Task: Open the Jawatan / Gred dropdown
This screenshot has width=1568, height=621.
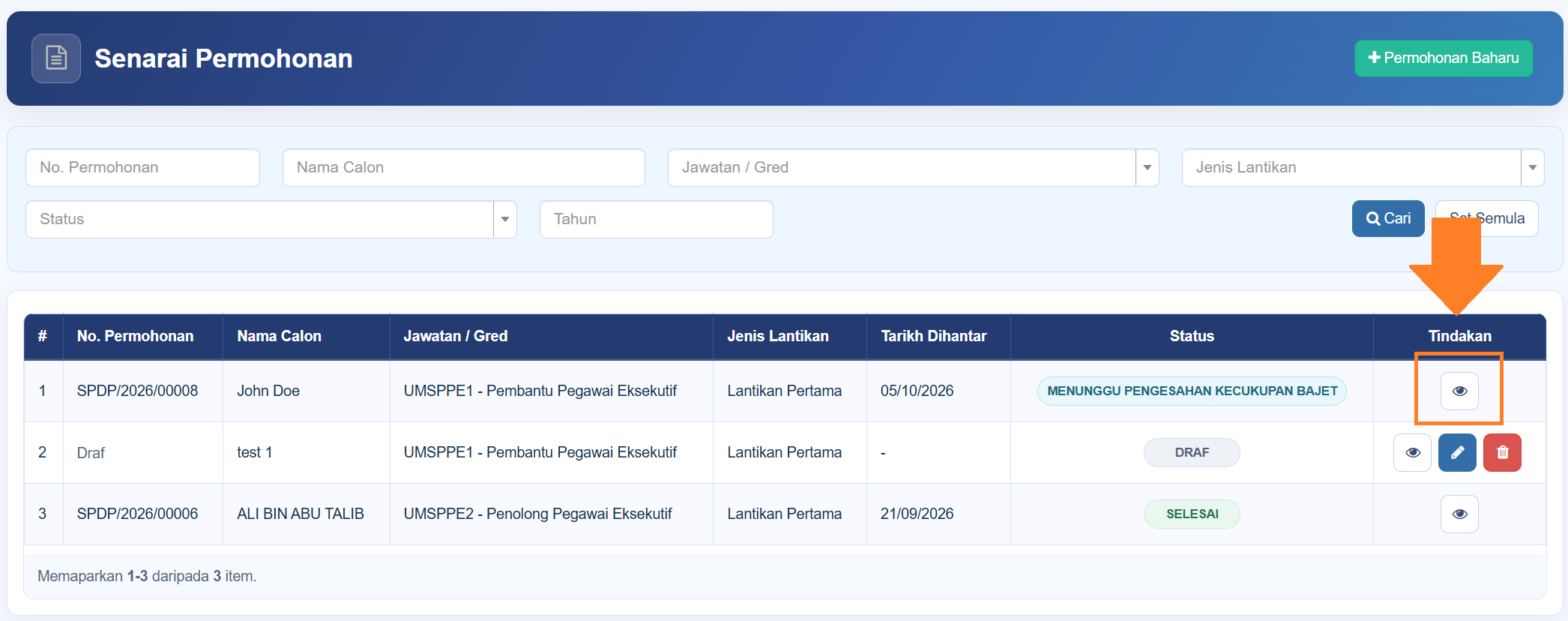Action: tap(913, 167)
